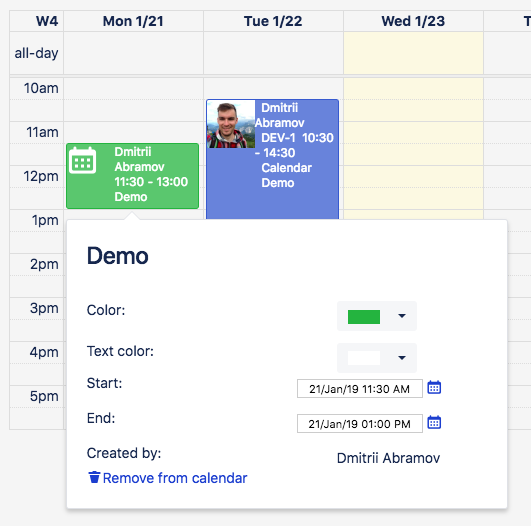Click the white text color swatch
The width and height of the screenshot is (531, 526).
click(364, 358)
